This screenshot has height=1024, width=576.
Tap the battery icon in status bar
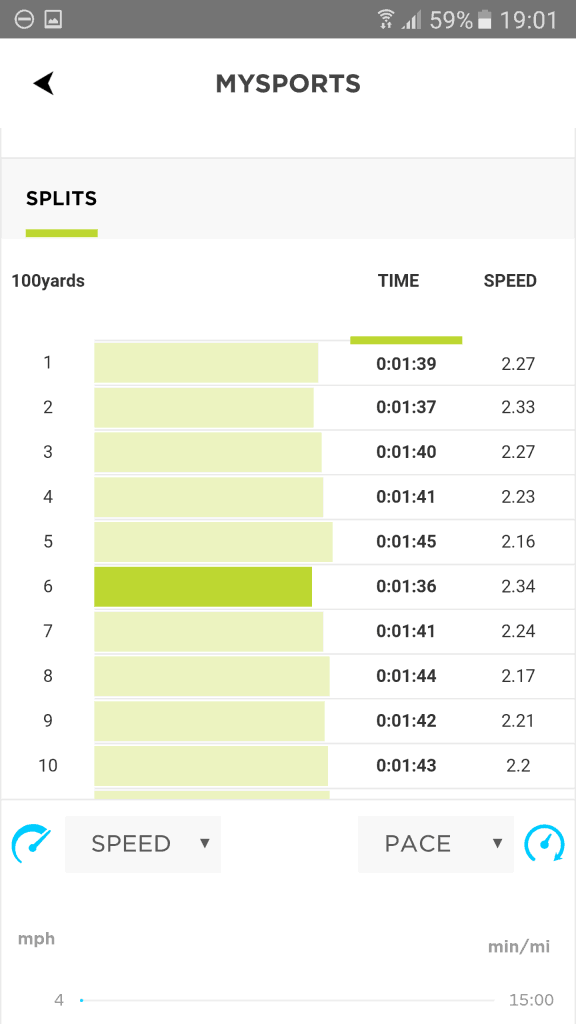[x=485, y=20]
